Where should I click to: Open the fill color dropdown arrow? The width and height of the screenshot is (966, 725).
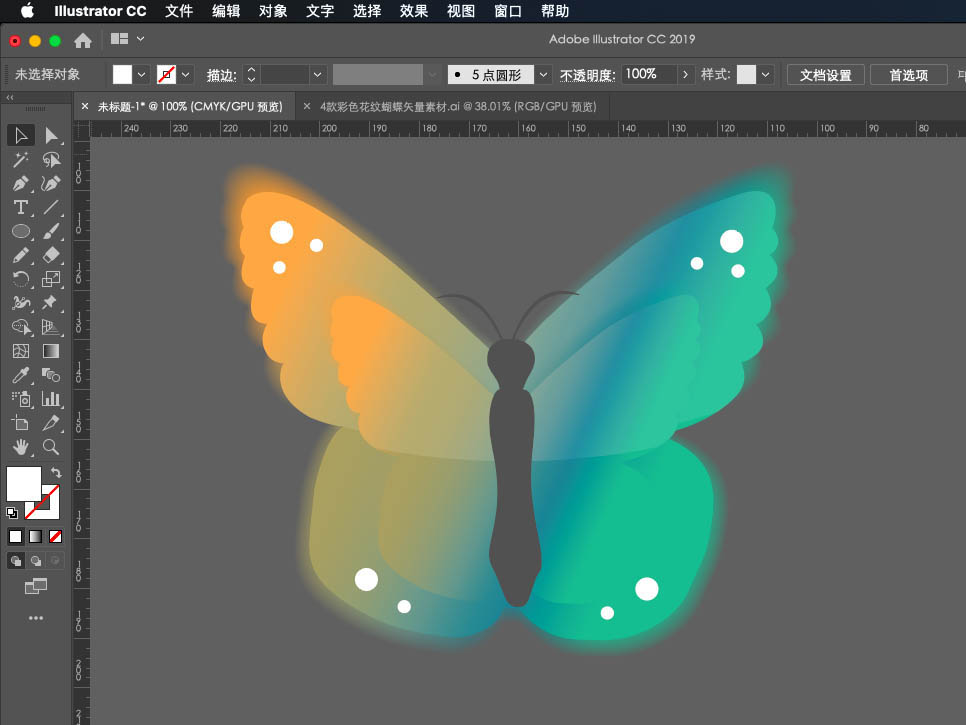[x=142, y=75]
